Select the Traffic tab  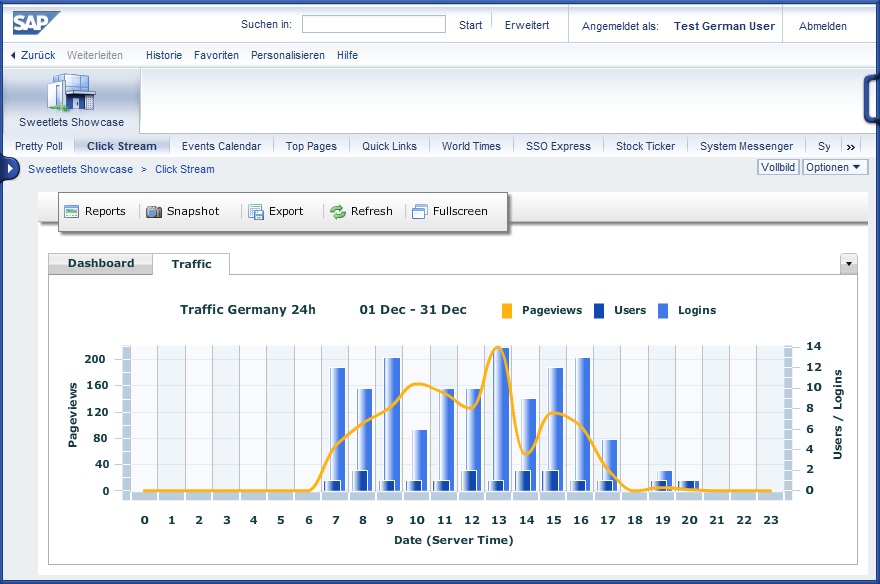point(191,264)
